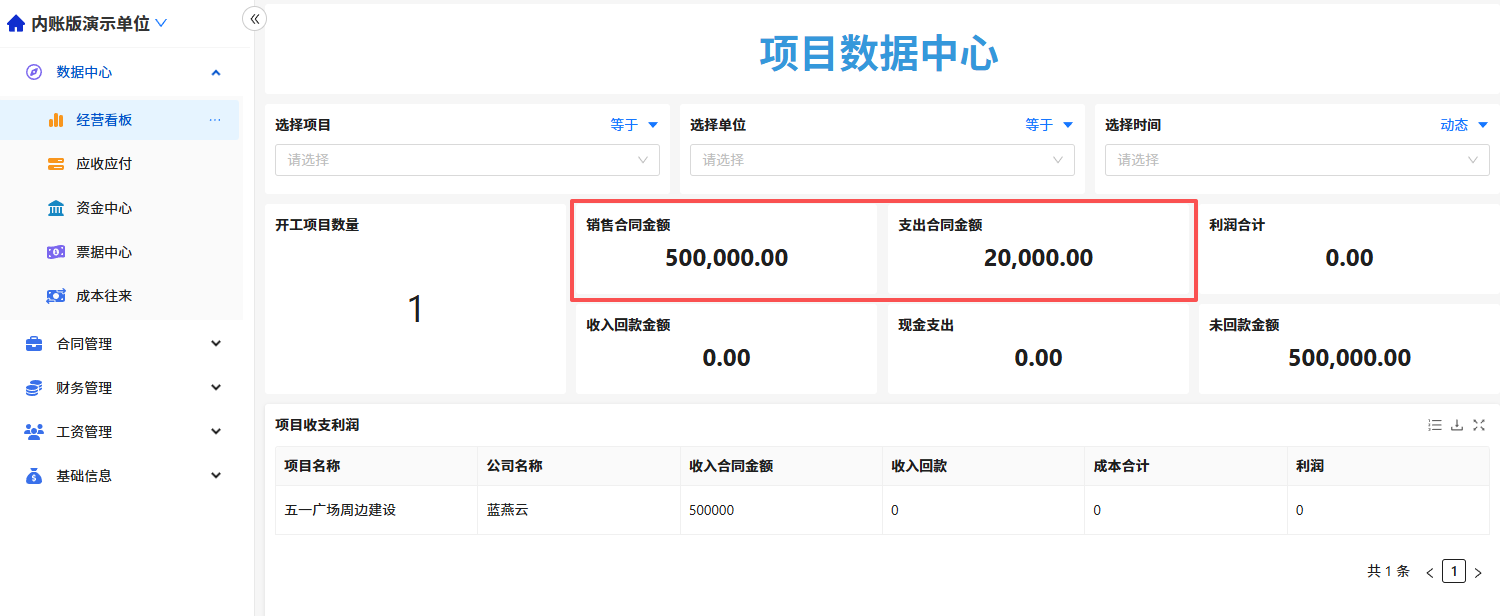Screen dimensions: 1500x616
Task: Click the home icon beside 内账版演示单位
Action: 16,23
